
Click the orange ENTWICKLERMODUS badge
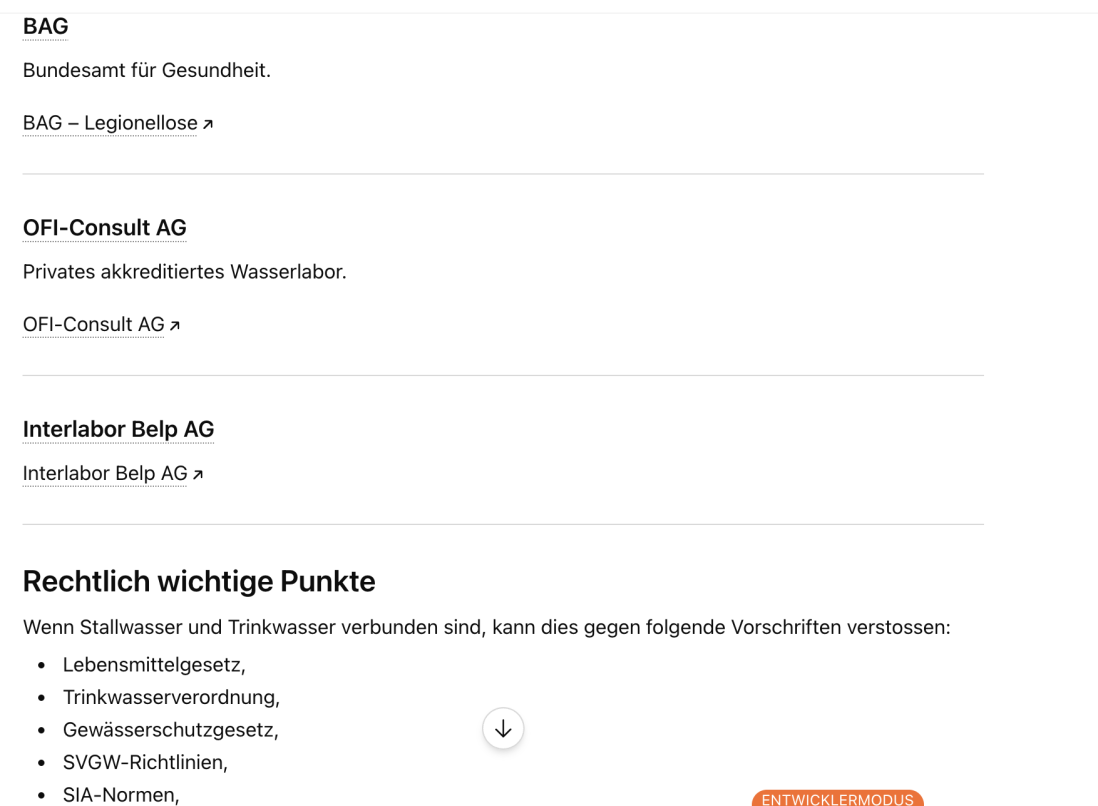838,798
